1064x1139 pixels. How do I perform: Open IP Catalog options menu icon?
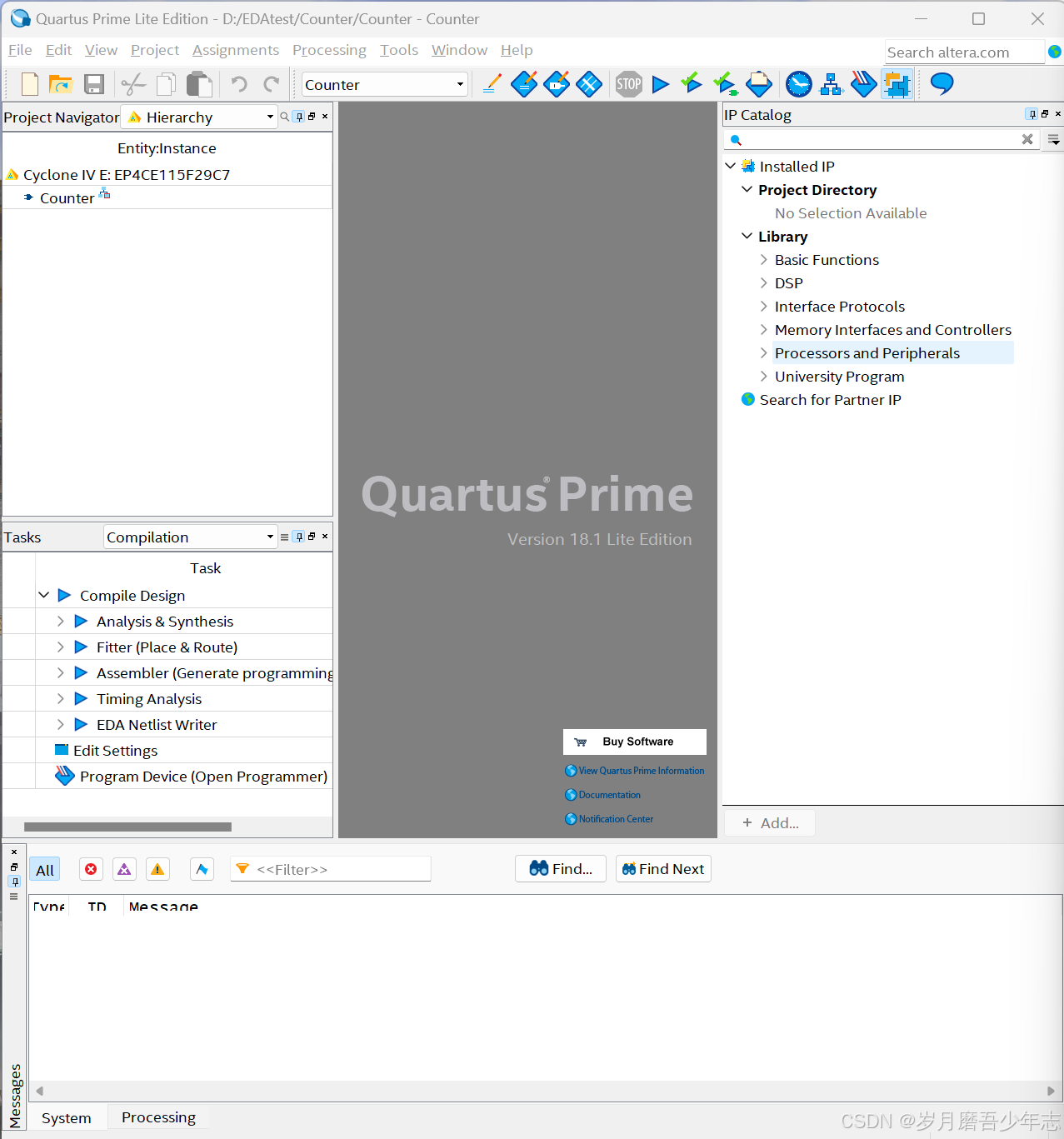point(1054,140)
